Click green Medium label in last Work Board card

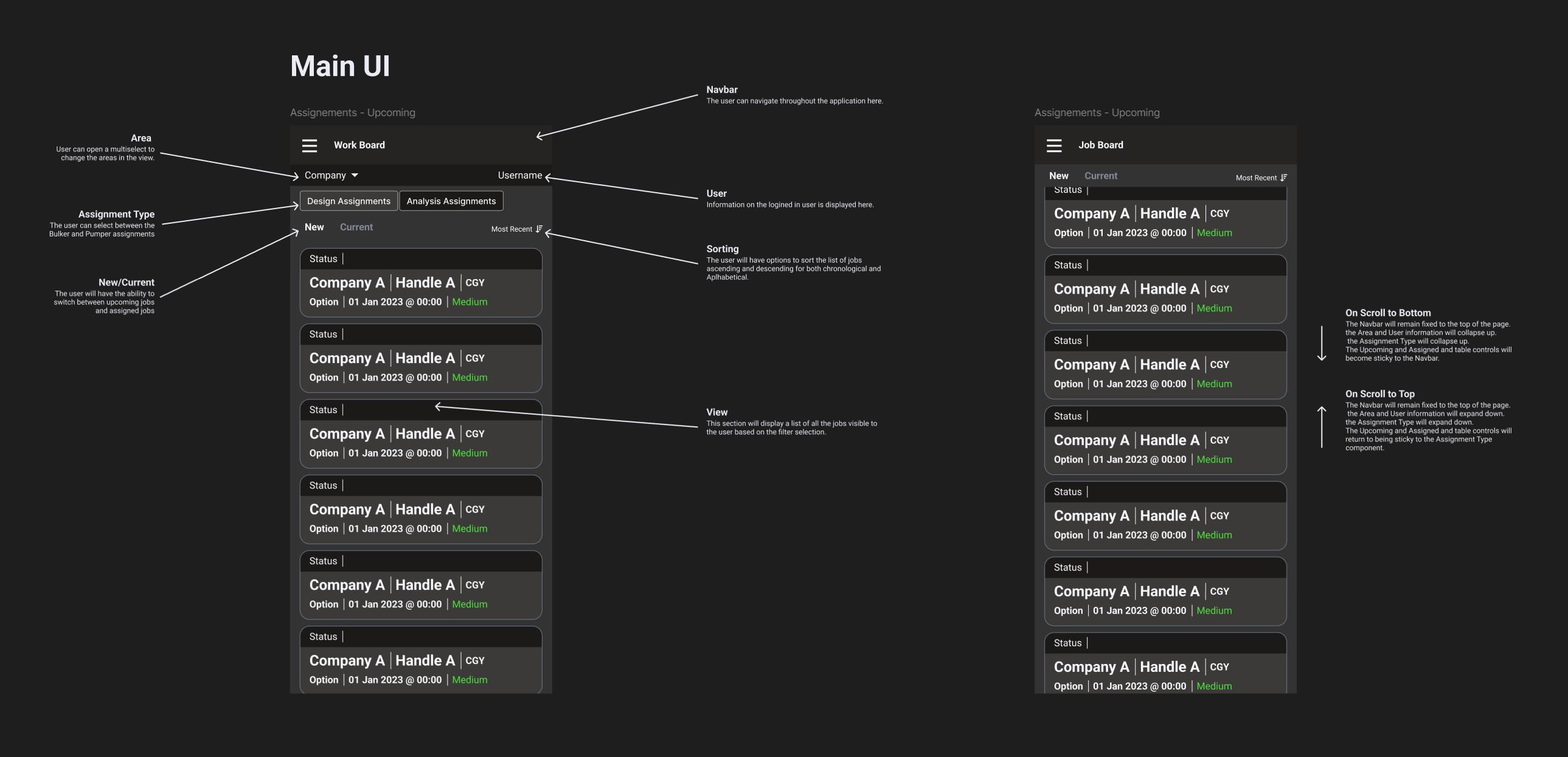(x=470, y=680)
